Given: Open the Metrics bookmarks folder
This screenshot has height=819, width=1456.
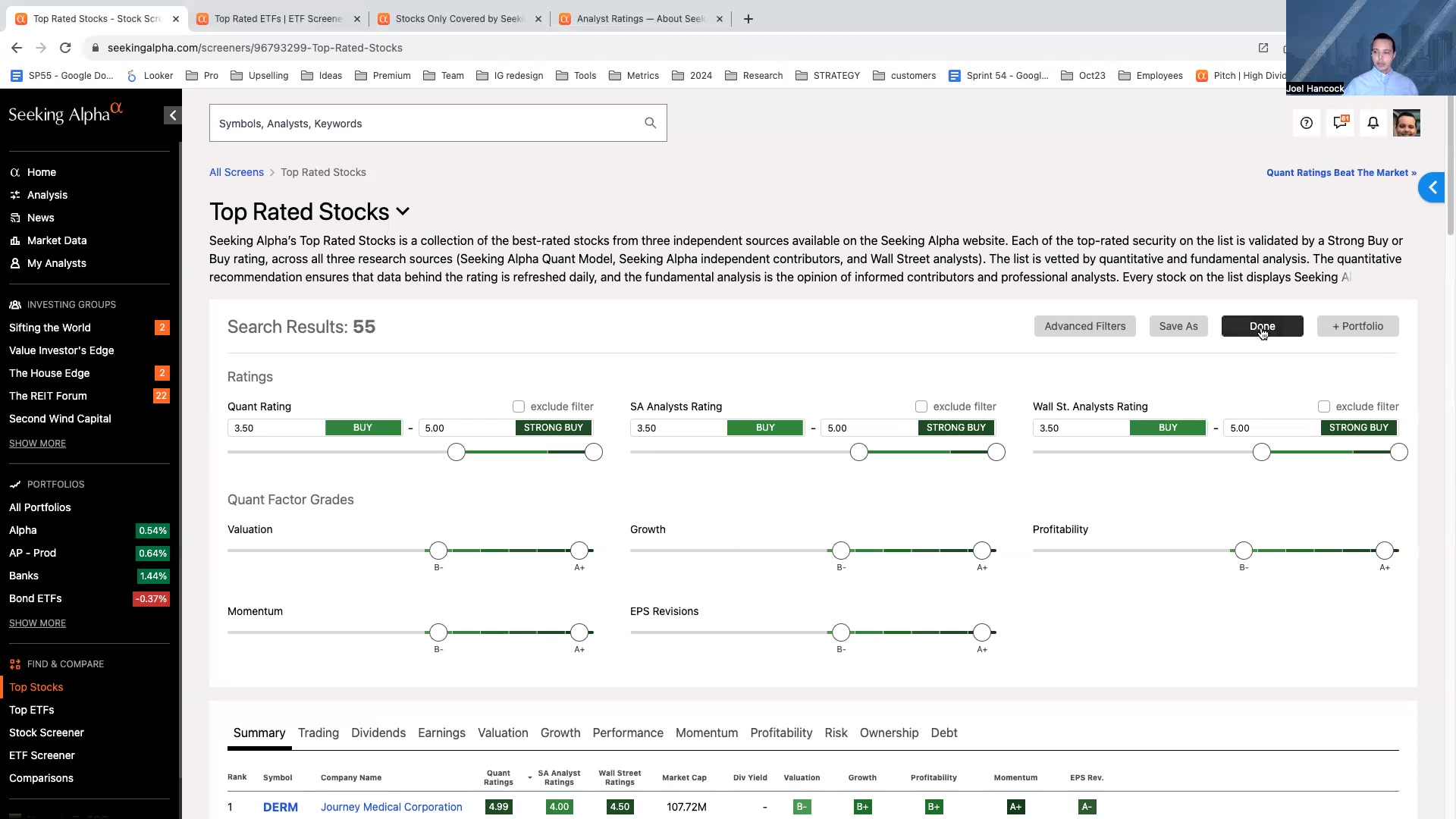Looking at the screenshot, I should [x=634, y=76].
